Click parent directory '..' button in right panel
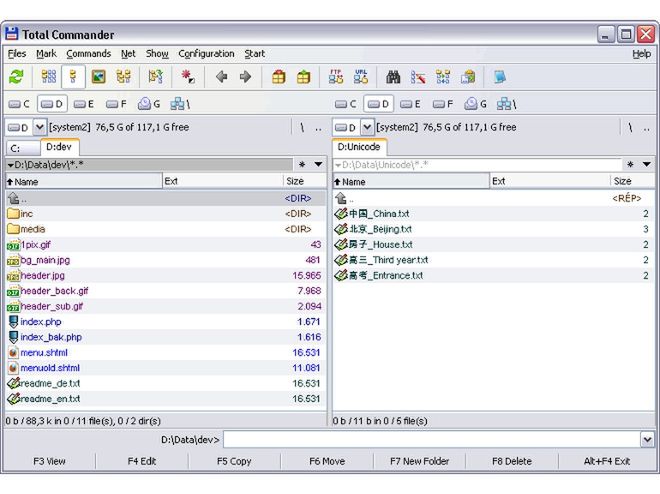 (646, 127)
